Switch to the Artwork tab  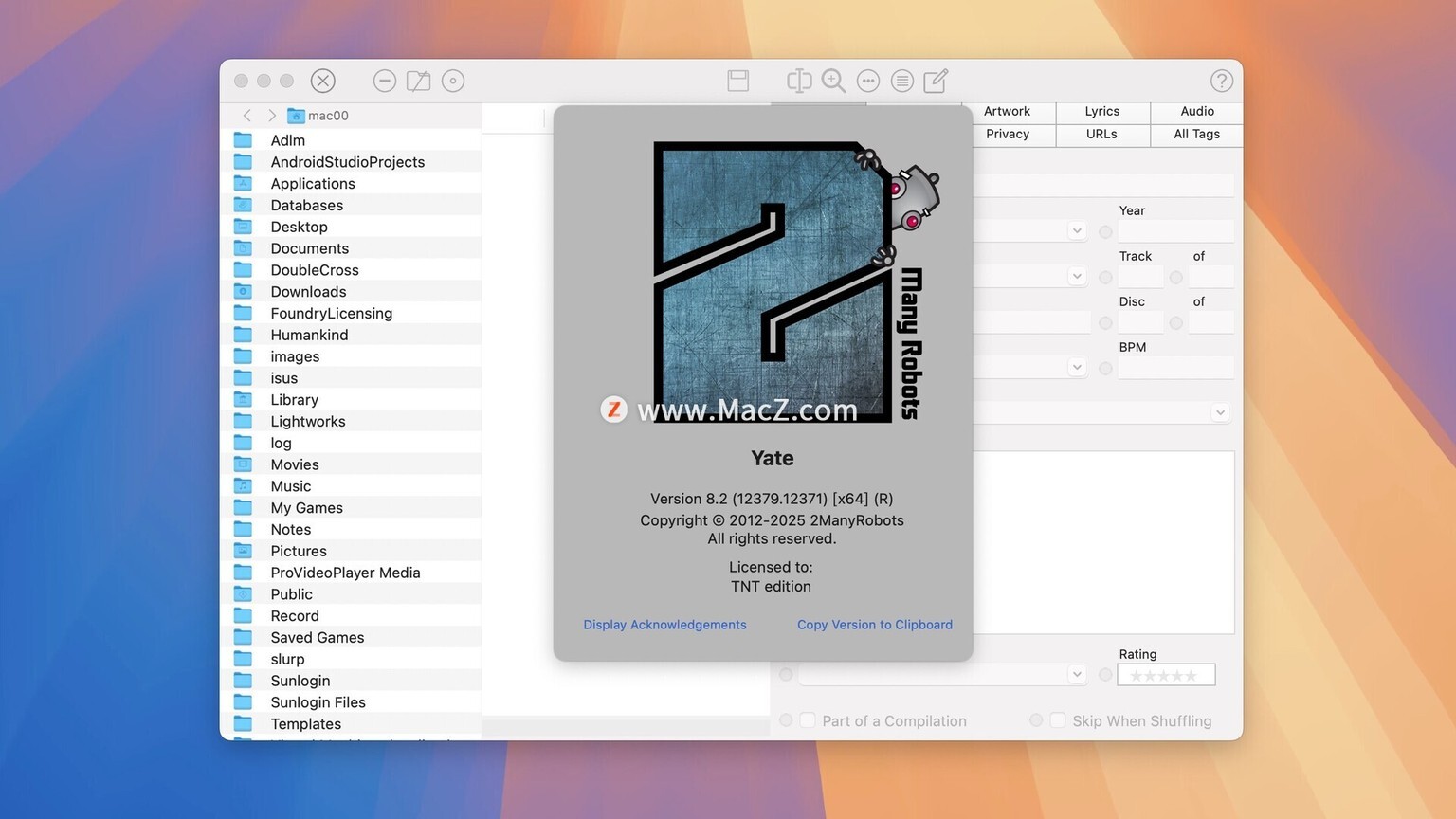(x=1008, y=112)
